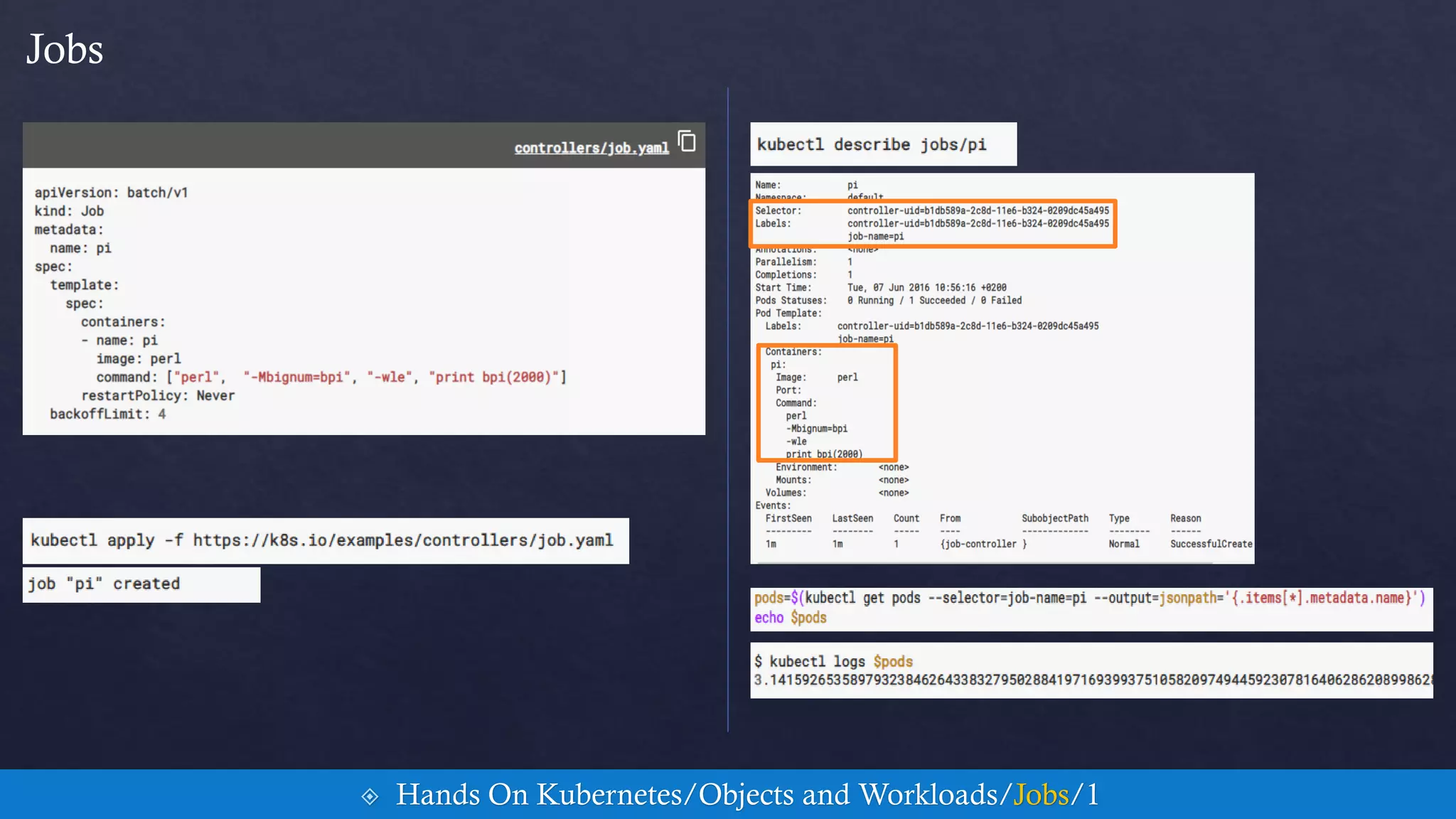This screenshot has width=1456, height=819.
Task: Click the 'Parallelism:' row
Action: pos(804,262)
